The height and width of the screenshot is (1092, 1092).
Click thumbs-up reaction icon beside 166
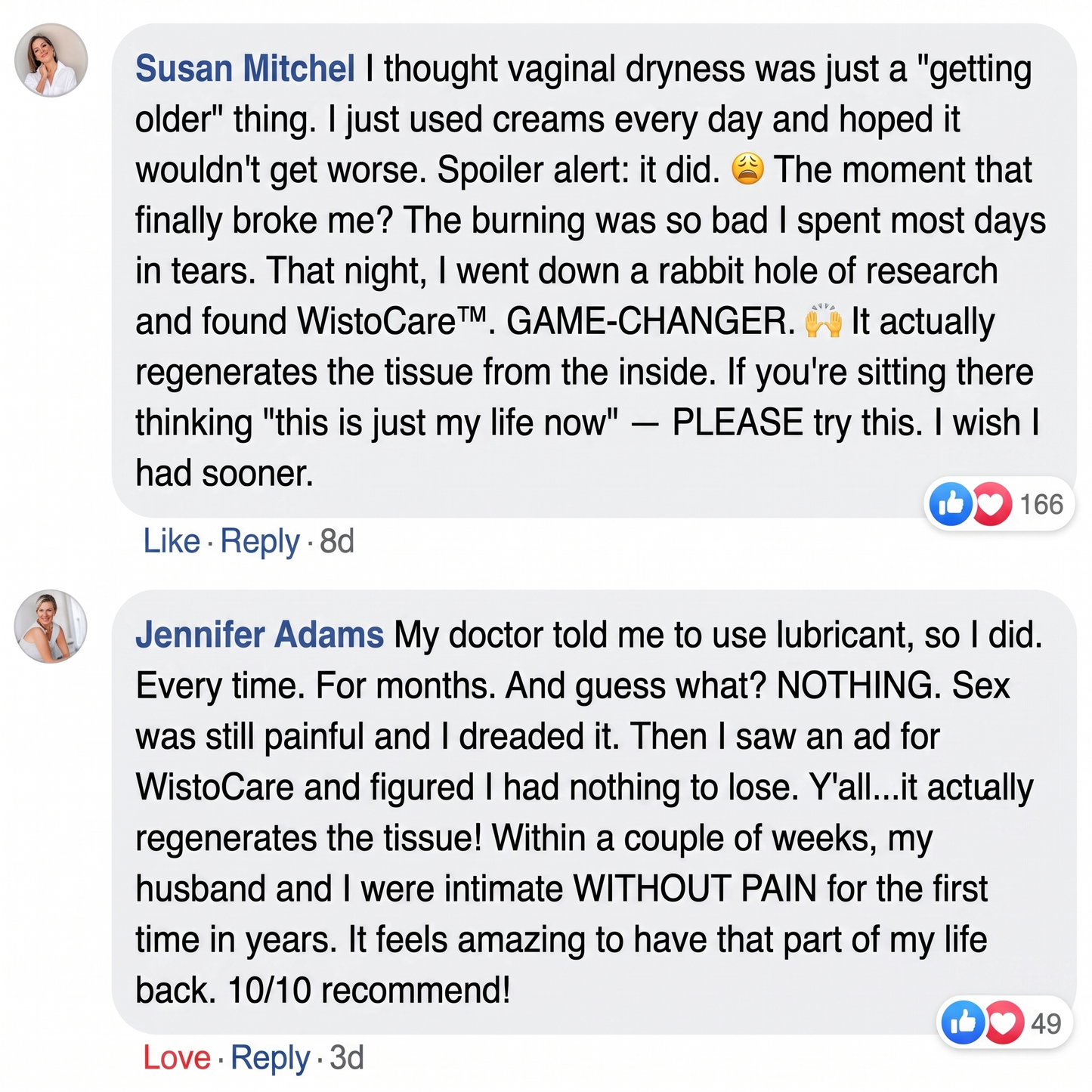(950, 503)
